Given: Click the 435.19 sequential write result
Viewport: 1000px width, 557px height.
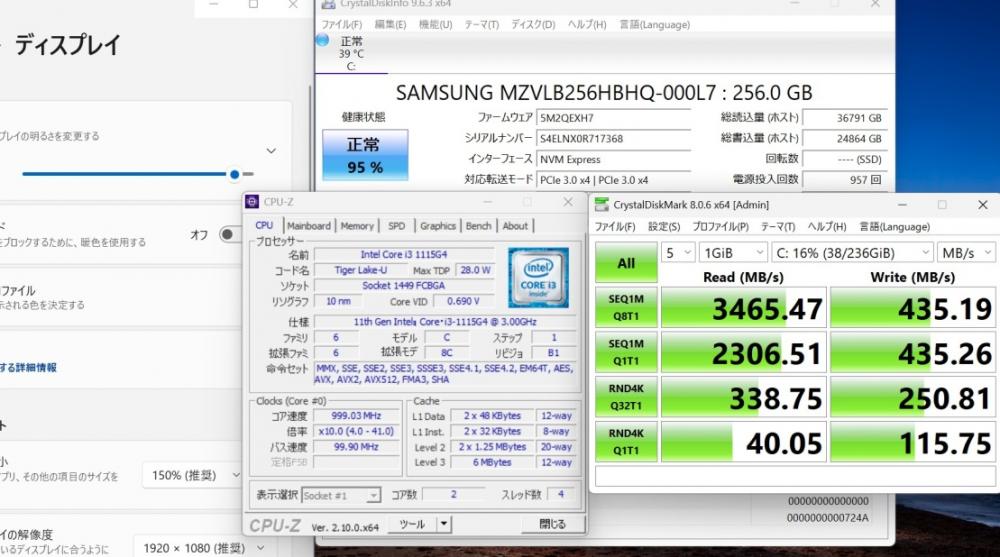Looking at the screenshot, I should pyautogui.click(x=913, y=309).
